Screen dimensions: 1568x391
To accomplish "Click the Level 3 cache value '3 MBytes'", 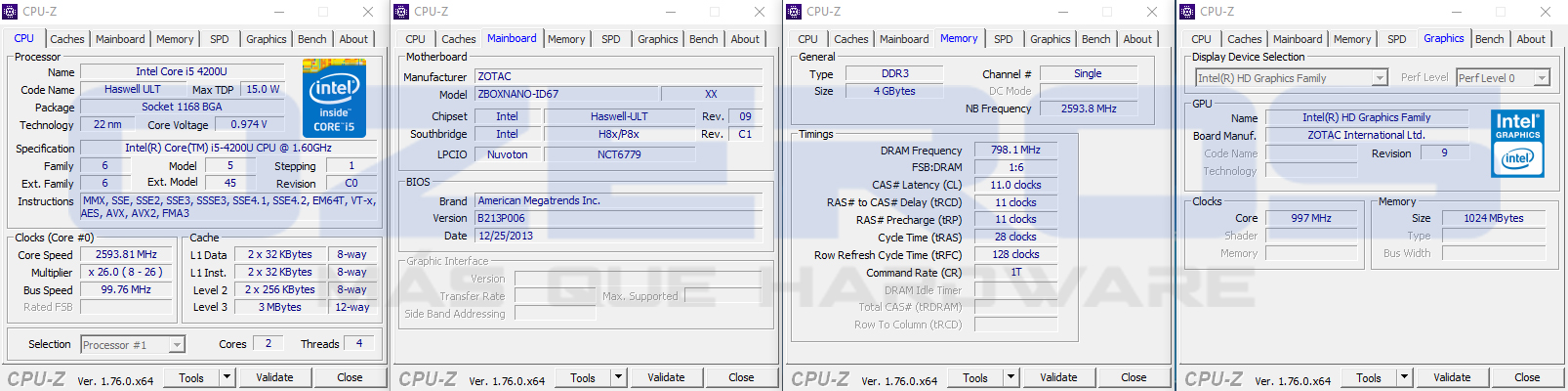I will 280,307.
